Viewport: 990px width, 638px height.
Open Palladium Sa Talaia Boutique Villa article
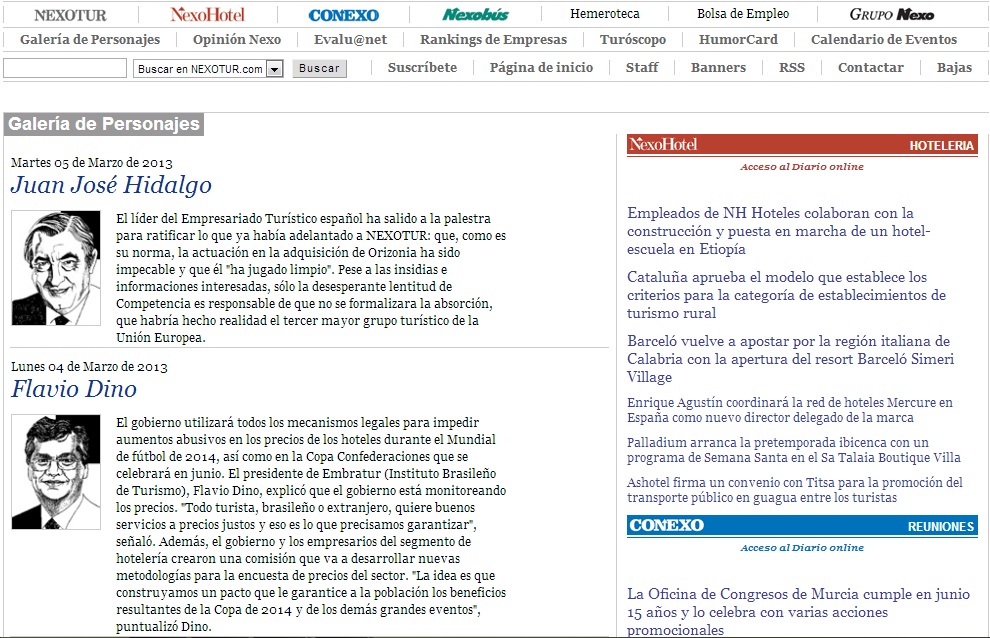tap(794, 450)
